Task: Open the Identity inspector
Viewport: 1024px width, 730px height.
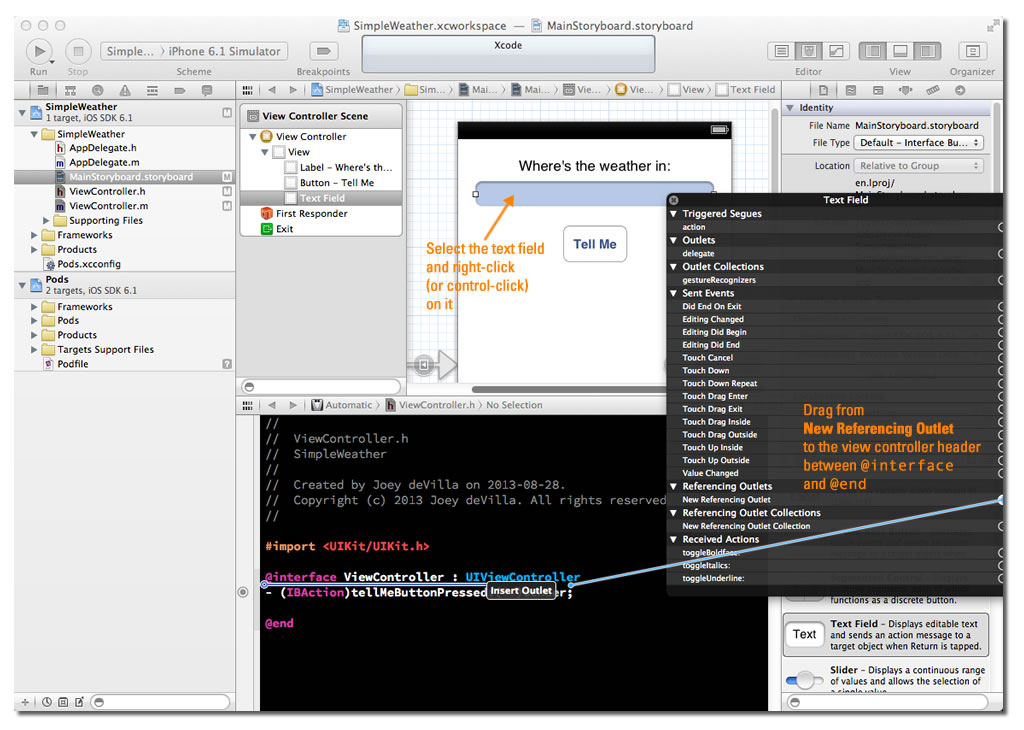Action: tap(878, 90)
